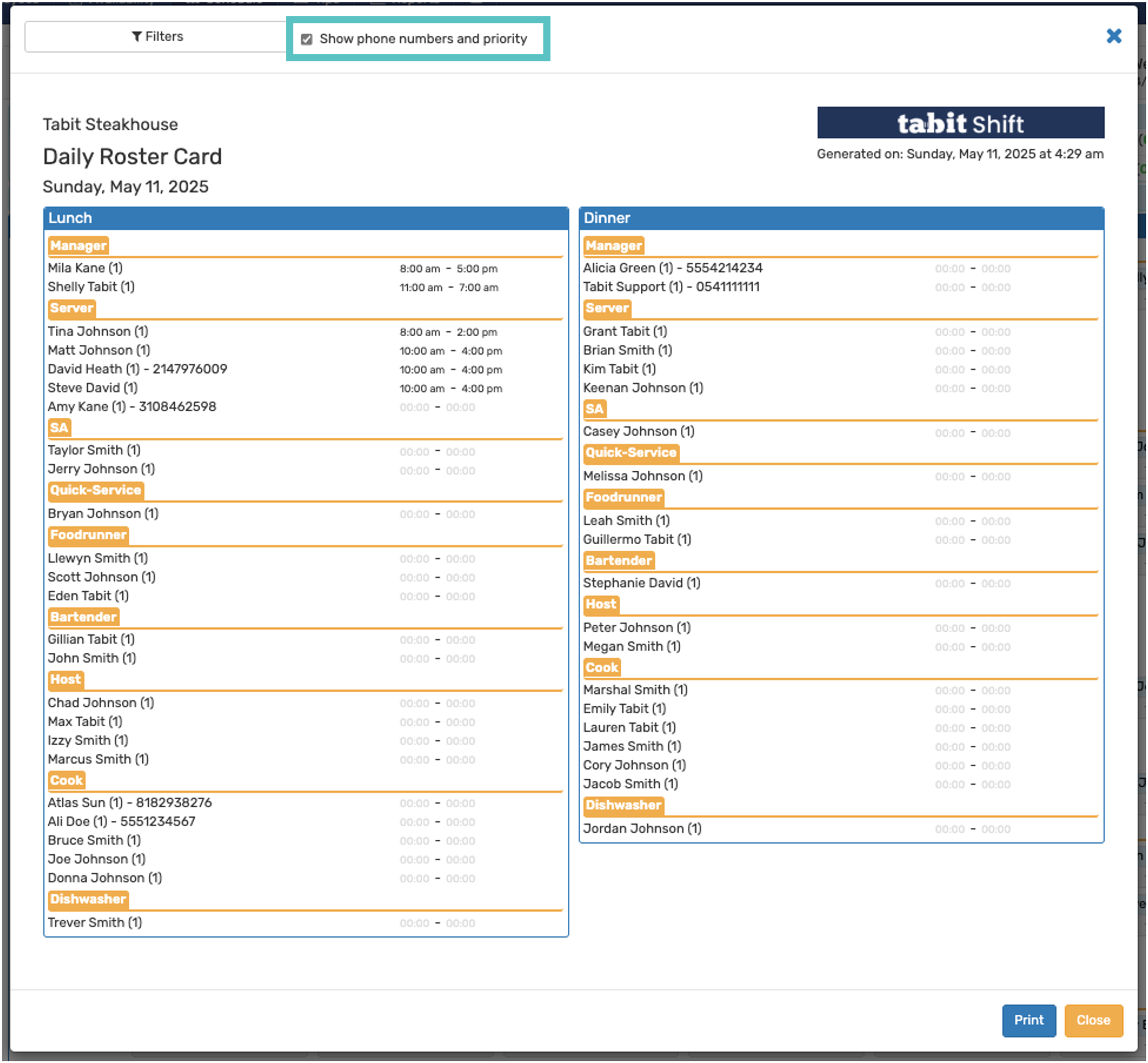1148x1063 pixels.
Task: Click David Heath's phone number entry
Action: pos(189,369)
